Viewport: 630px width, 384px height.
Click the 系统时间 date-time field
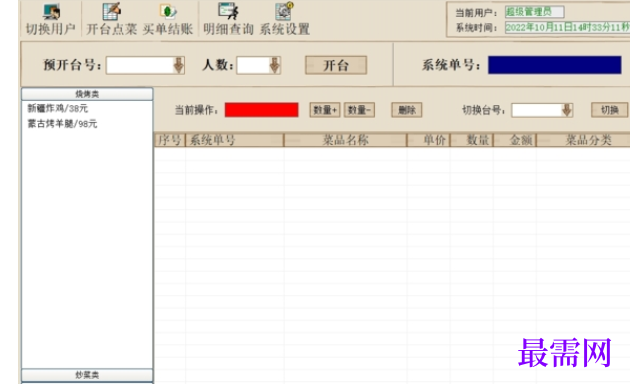point(567,27)
